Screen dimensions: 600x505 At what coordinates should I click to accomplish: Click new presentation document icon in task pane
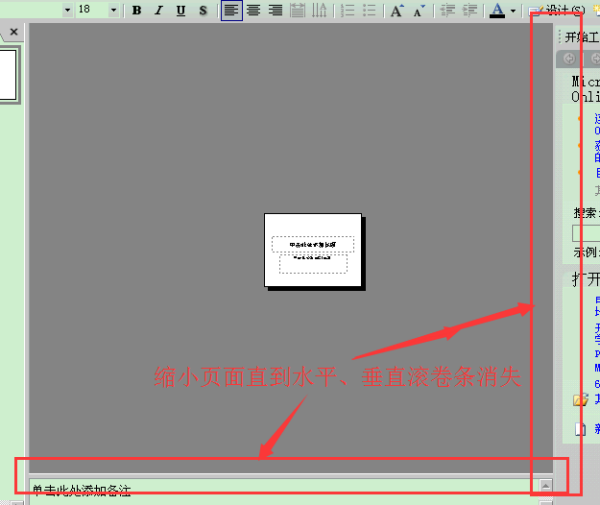tap(580, 429)
